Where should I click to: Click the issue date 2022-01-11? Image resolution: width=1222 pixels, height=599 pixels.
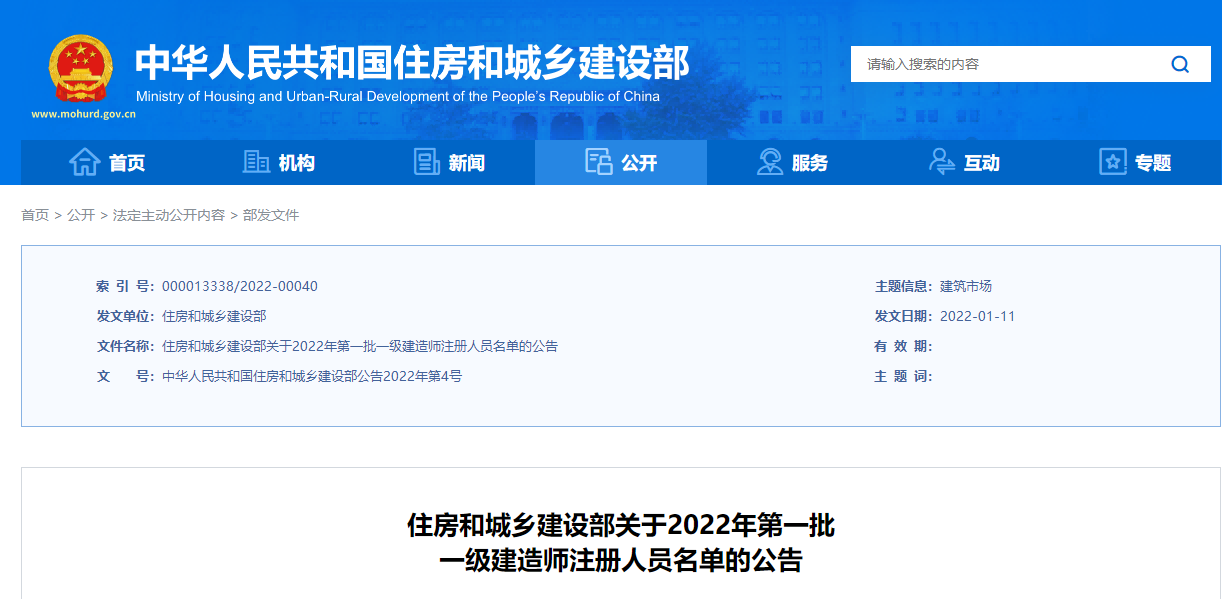978,316
